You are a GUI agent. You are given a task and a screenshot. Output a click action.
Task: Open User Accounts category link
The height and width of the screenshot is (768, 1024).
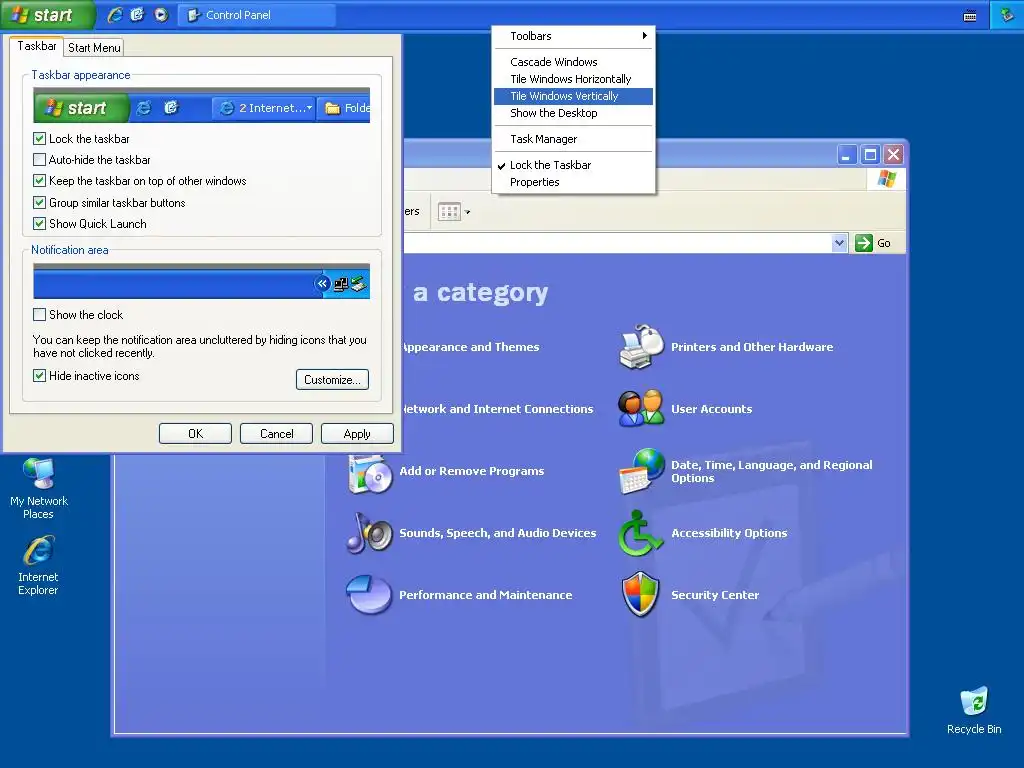tap(711, 409)
